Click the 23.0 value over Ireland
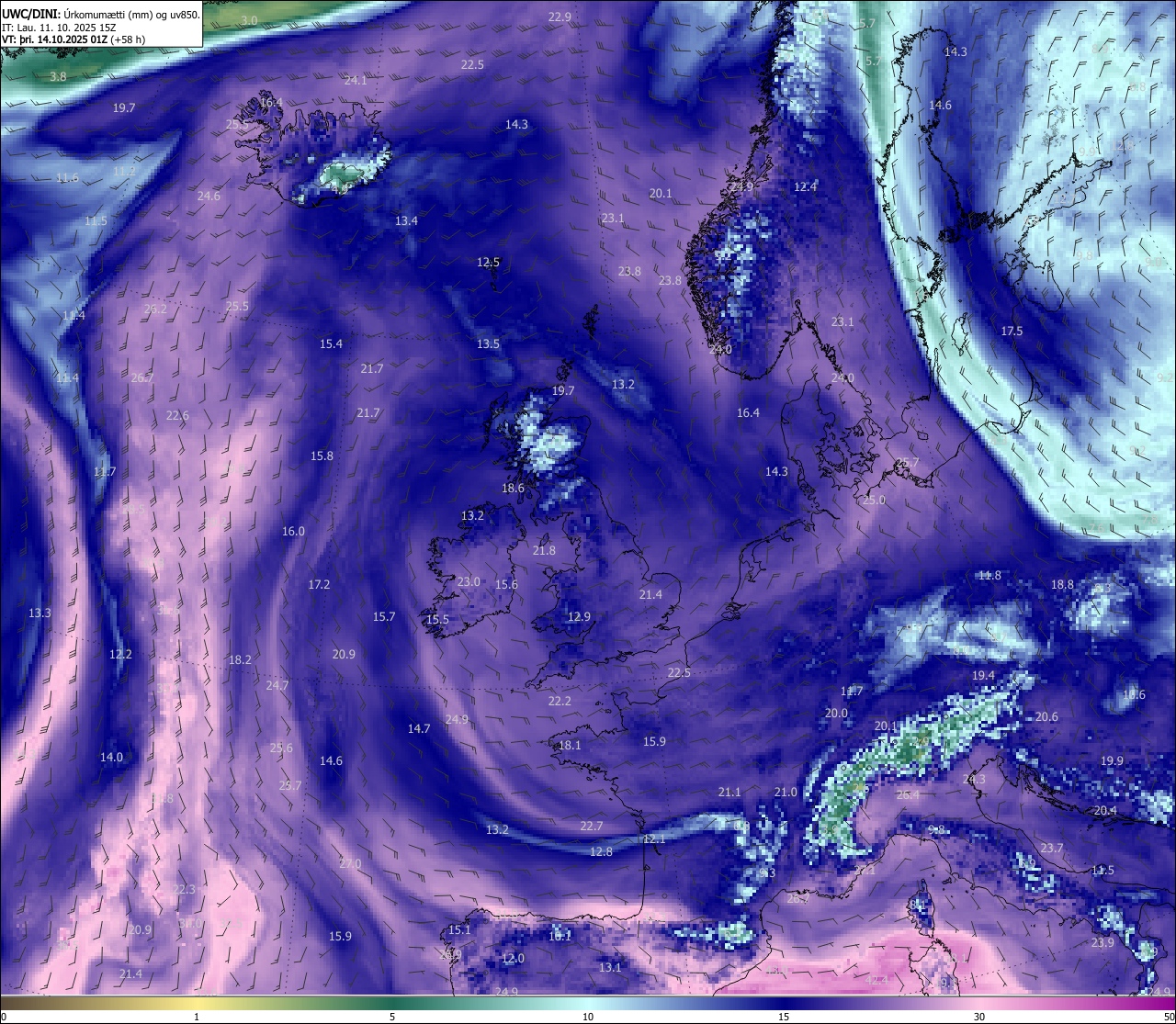 coord(469,581)
